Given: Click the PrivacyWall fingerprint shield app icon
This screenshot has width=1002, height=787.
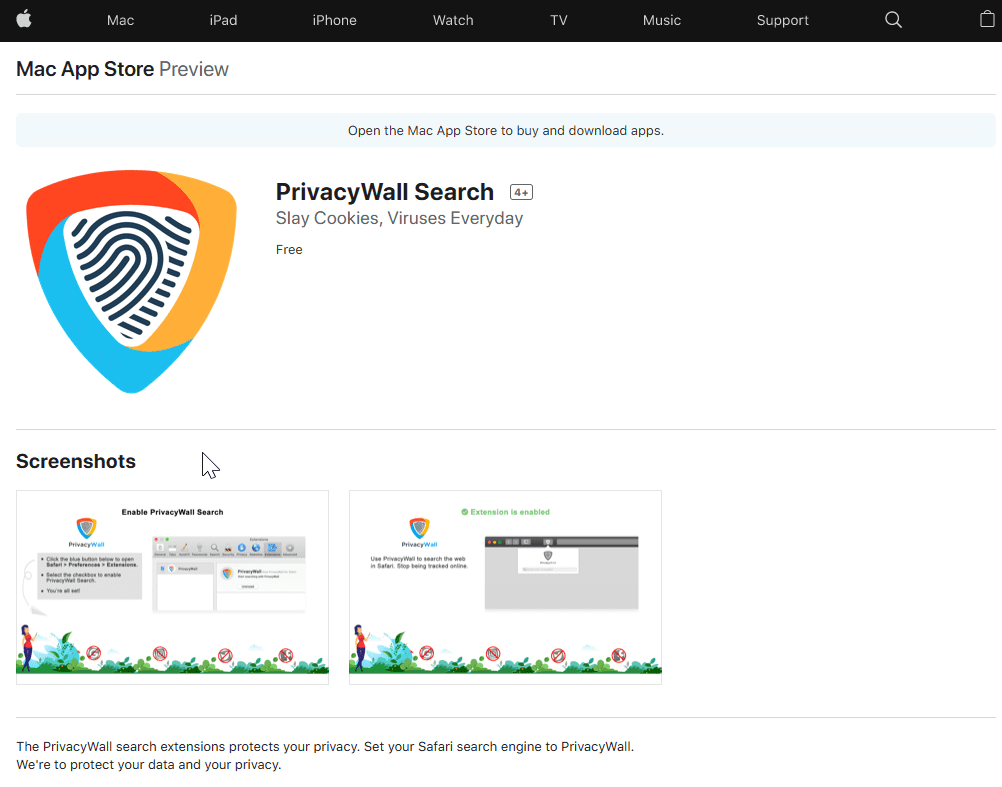Looking at the screenshot, I should coord(132,280).
